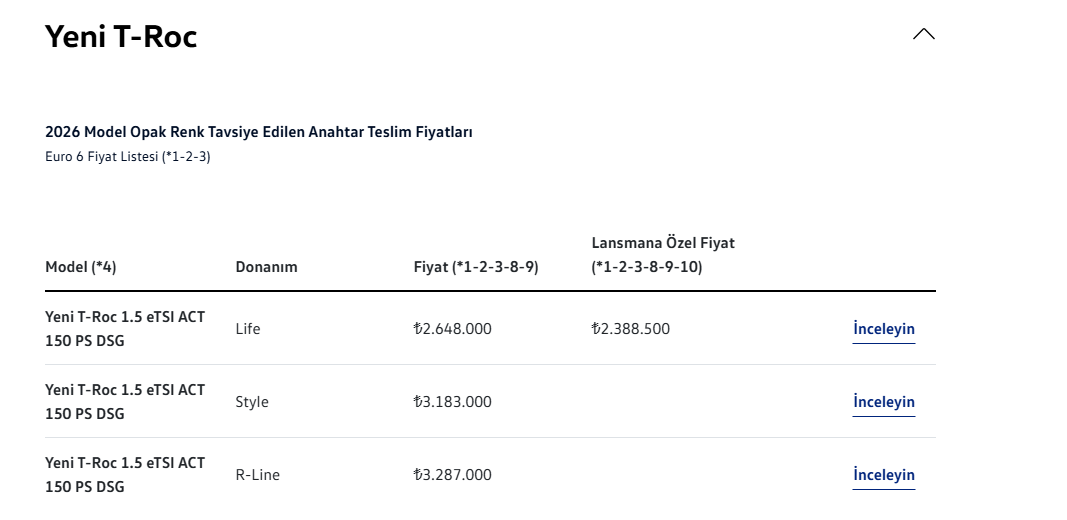
Task: Click the R-Line trim cell
Action: 257,475
